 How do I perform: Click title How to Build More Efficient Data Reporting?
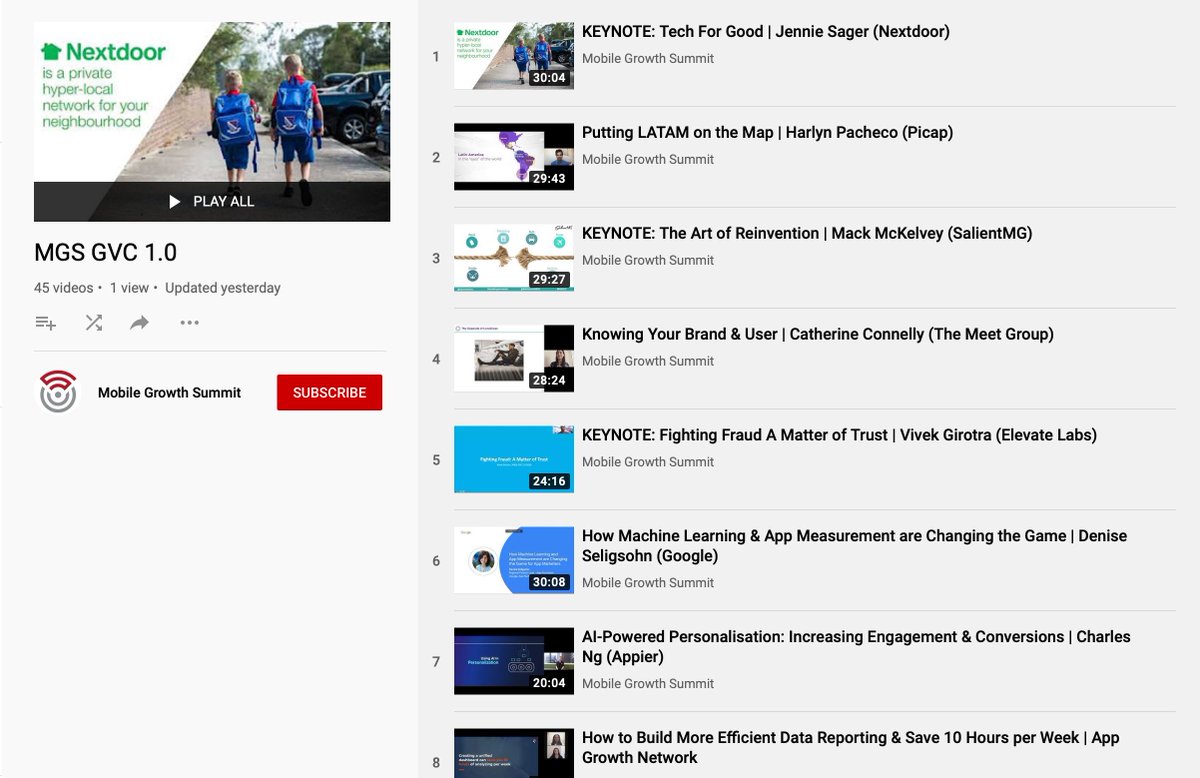tap(850, 748)
